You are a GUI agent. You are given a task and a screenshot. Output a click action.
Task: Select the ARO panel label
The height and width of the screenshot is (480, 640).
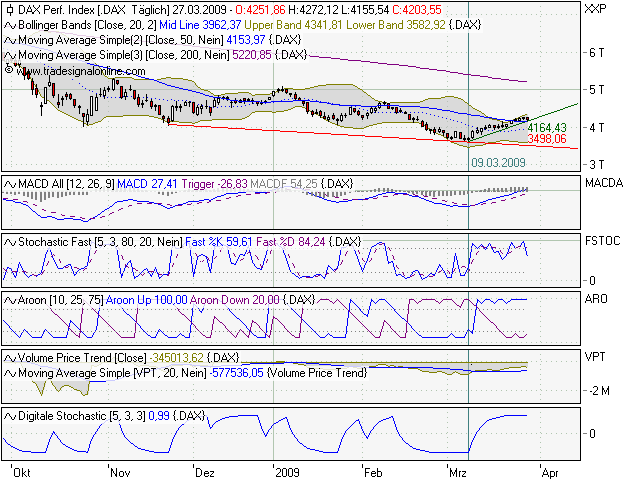point(596,299)
